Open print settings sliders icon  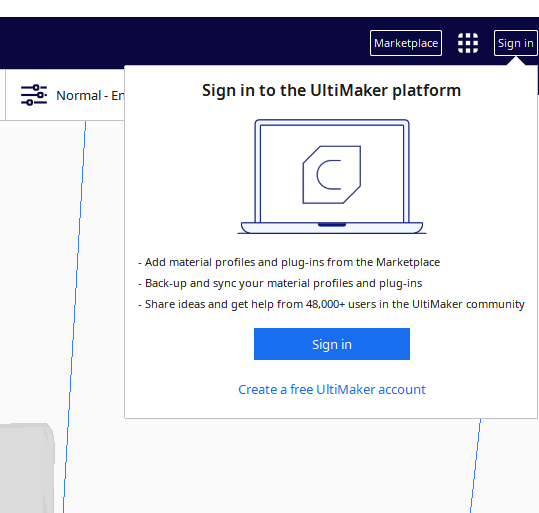[x=34, y=95]
